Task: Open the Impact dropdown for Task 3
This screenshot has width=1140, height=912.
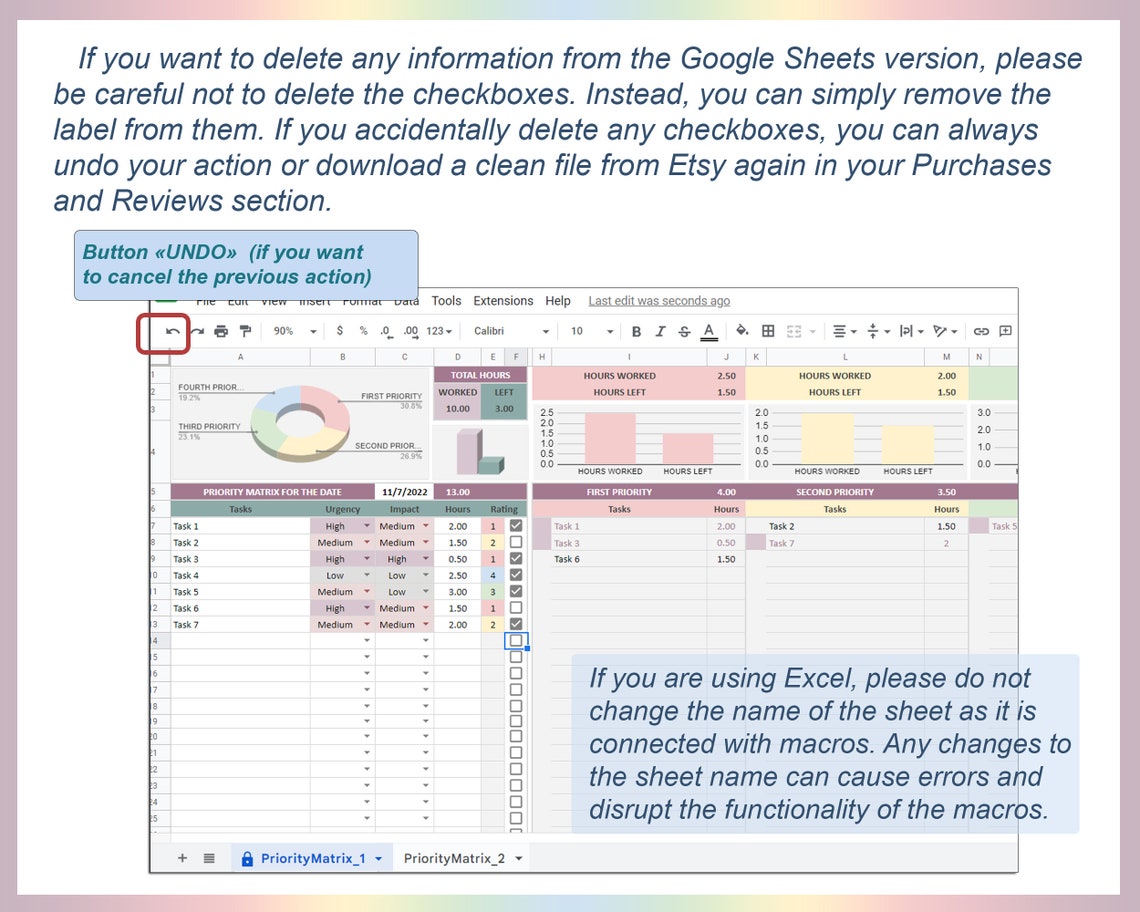Action: click(425, 558)
